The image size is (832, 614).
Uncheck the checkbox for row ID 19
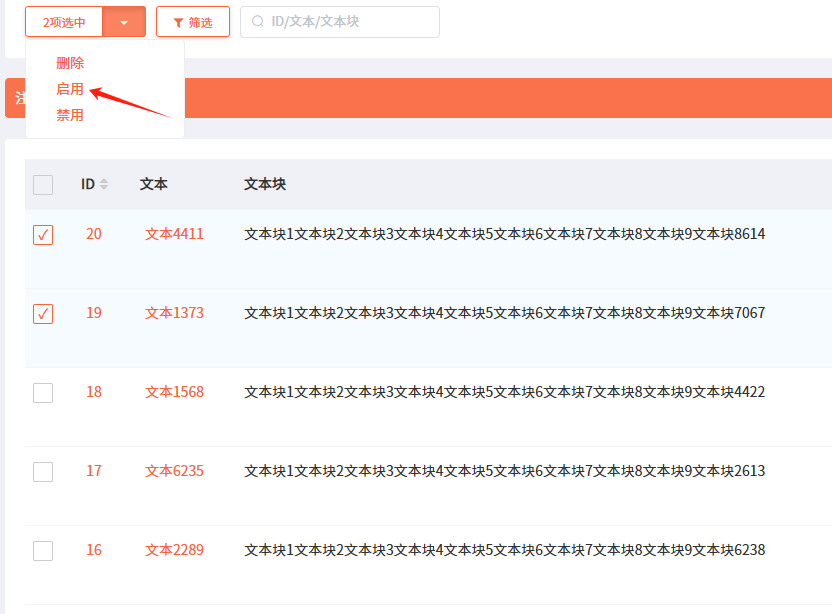43,314
